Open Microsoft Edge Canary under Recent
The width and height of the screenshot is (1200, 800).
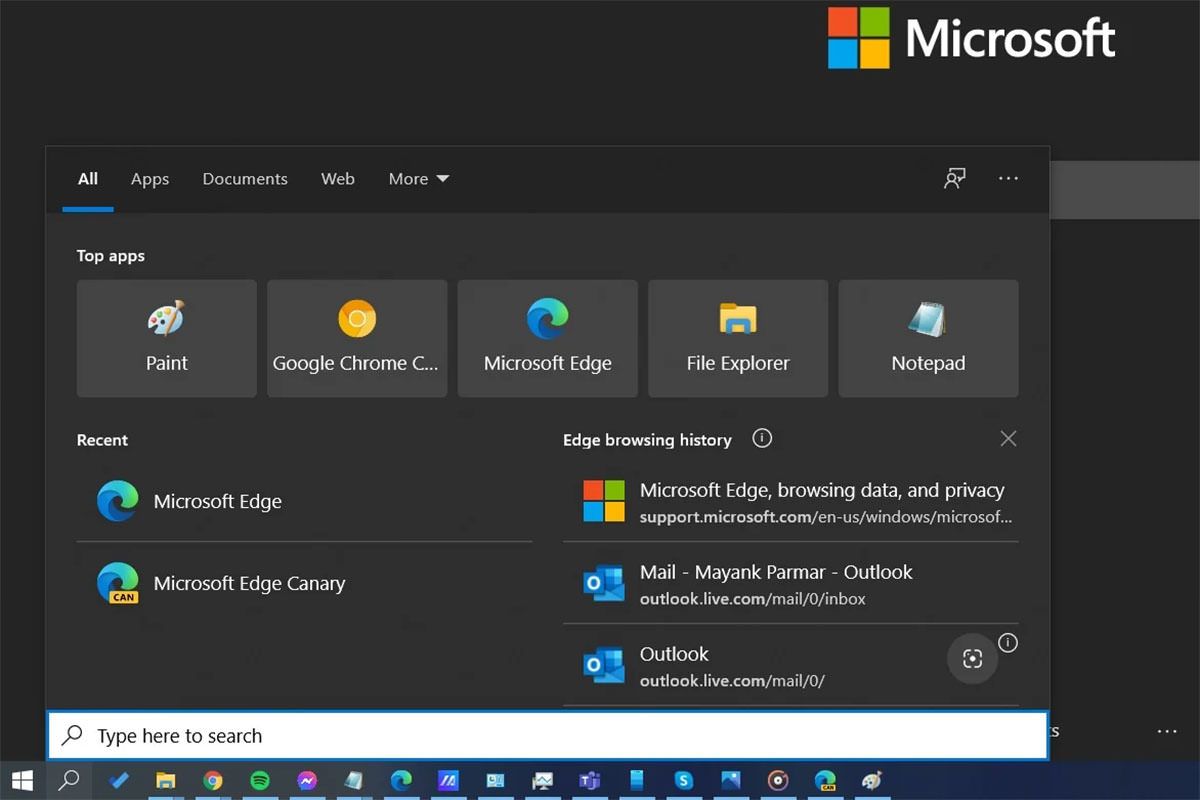tap(304, 583)
